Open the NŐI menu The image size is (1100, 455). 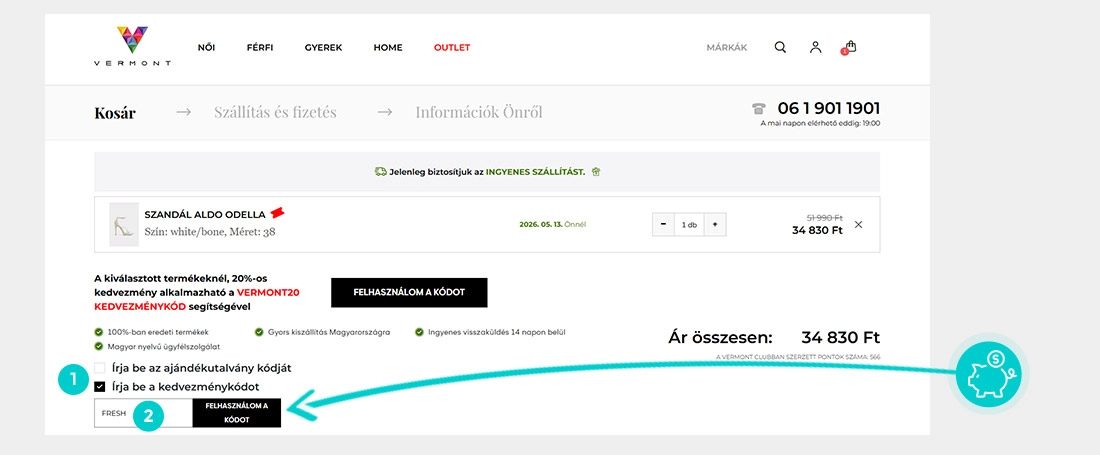pos(206,48)
